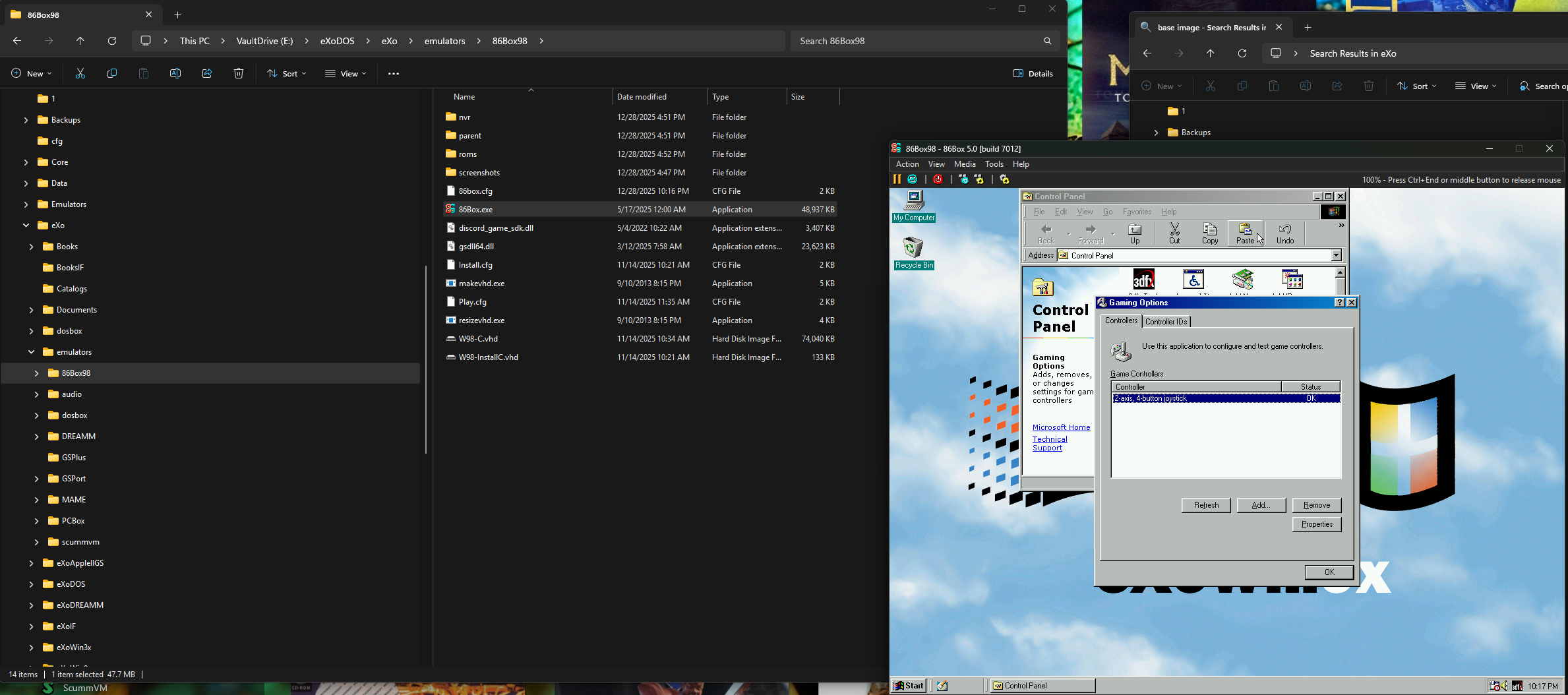Click the Undo icon in Control Panel
The width and height of the screenshot is (1568, 695).
[1284, 233]
